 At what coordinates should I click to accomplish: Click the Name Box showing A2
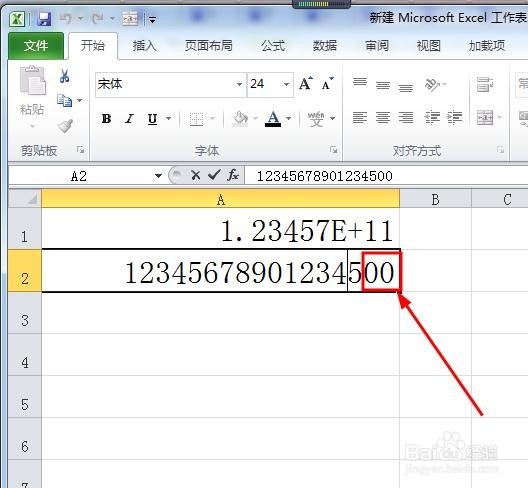(79, 176)
